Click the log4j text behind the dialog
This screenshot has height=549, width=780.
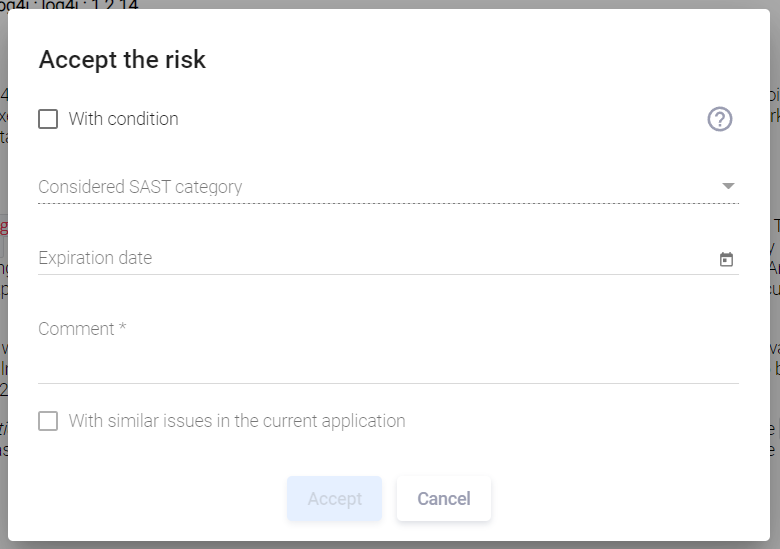click(70, 4)
